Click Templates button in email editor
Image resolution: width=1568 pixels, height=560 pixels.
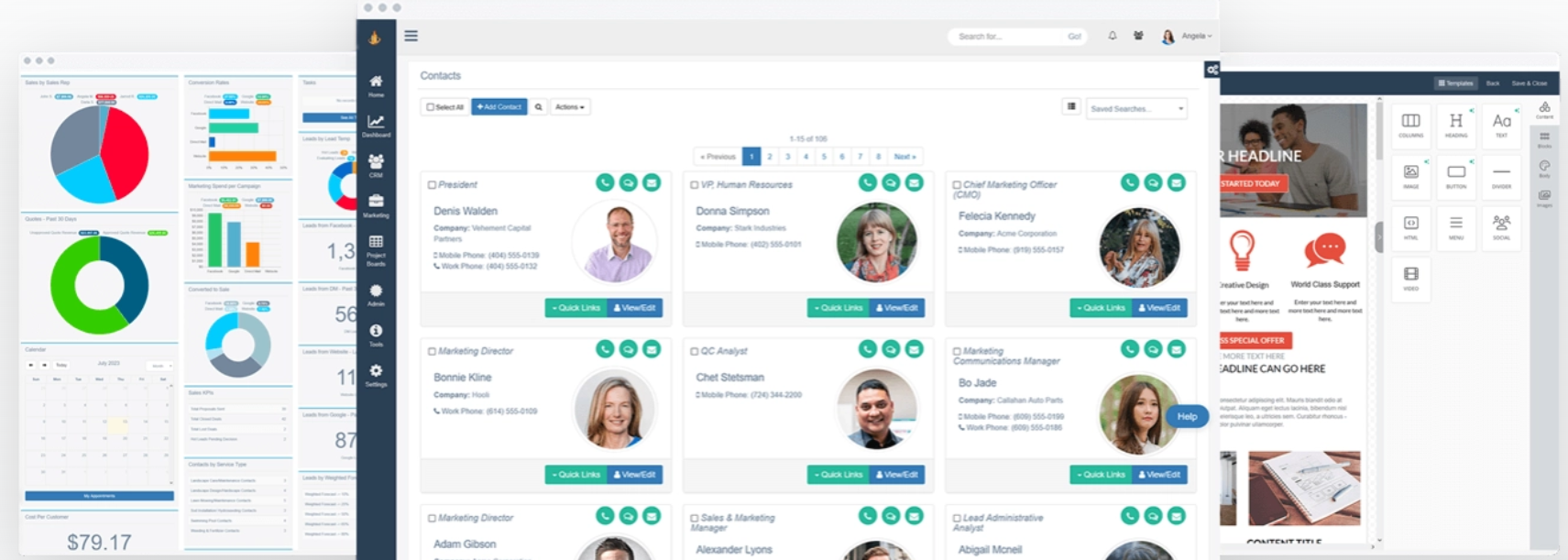pyautogui.click(x=1455, y=83)
